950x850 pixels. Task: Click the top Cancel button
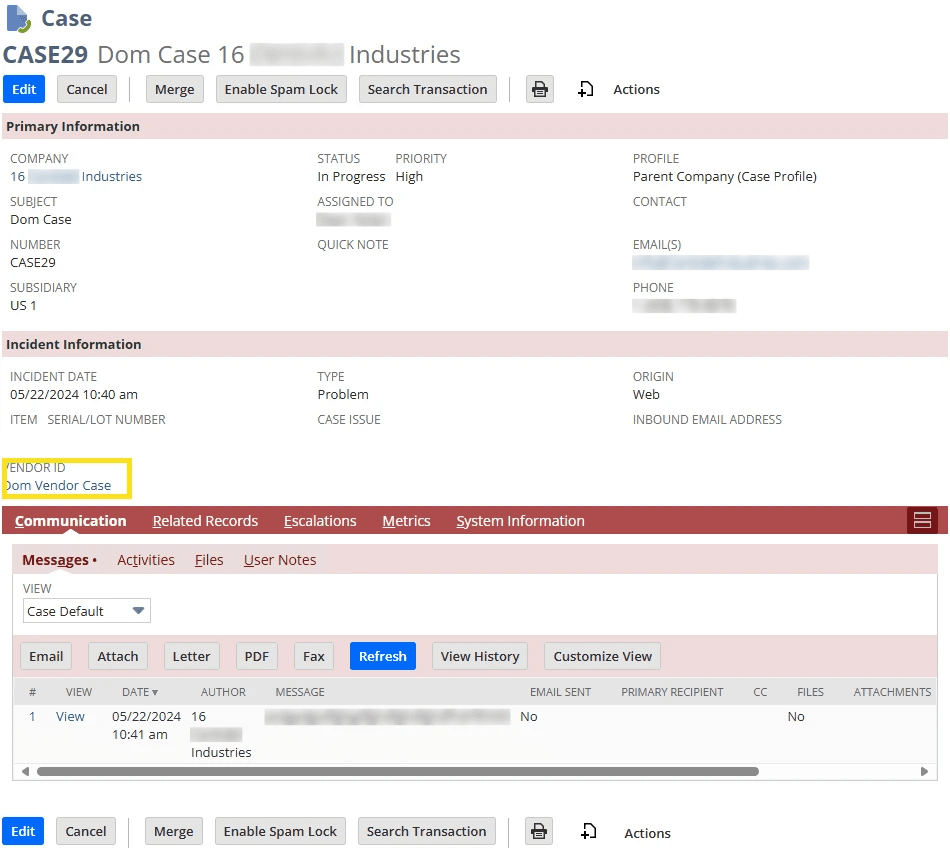tap(87, 90)
